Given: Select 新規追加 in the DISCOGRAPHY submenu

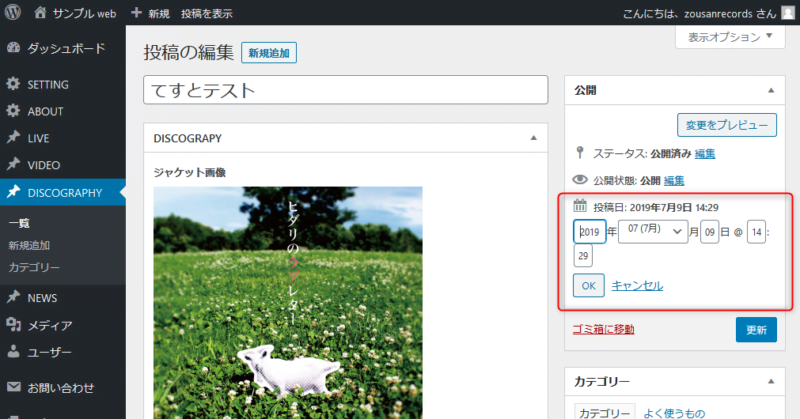Looking at the screenshot, I should click(x=29, y=245).
